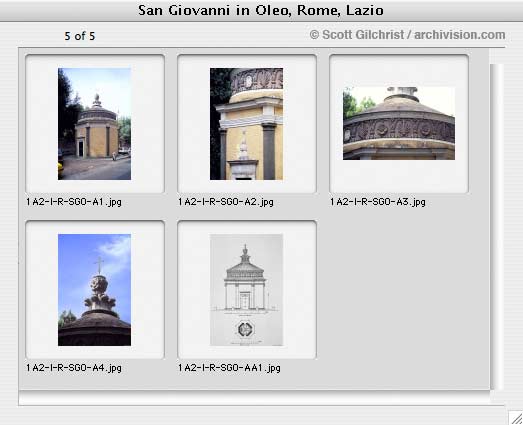Select the filename 1A2-I-R-SGO-AA1.jpg
The image size is (523, 425).
coord(229,368)
